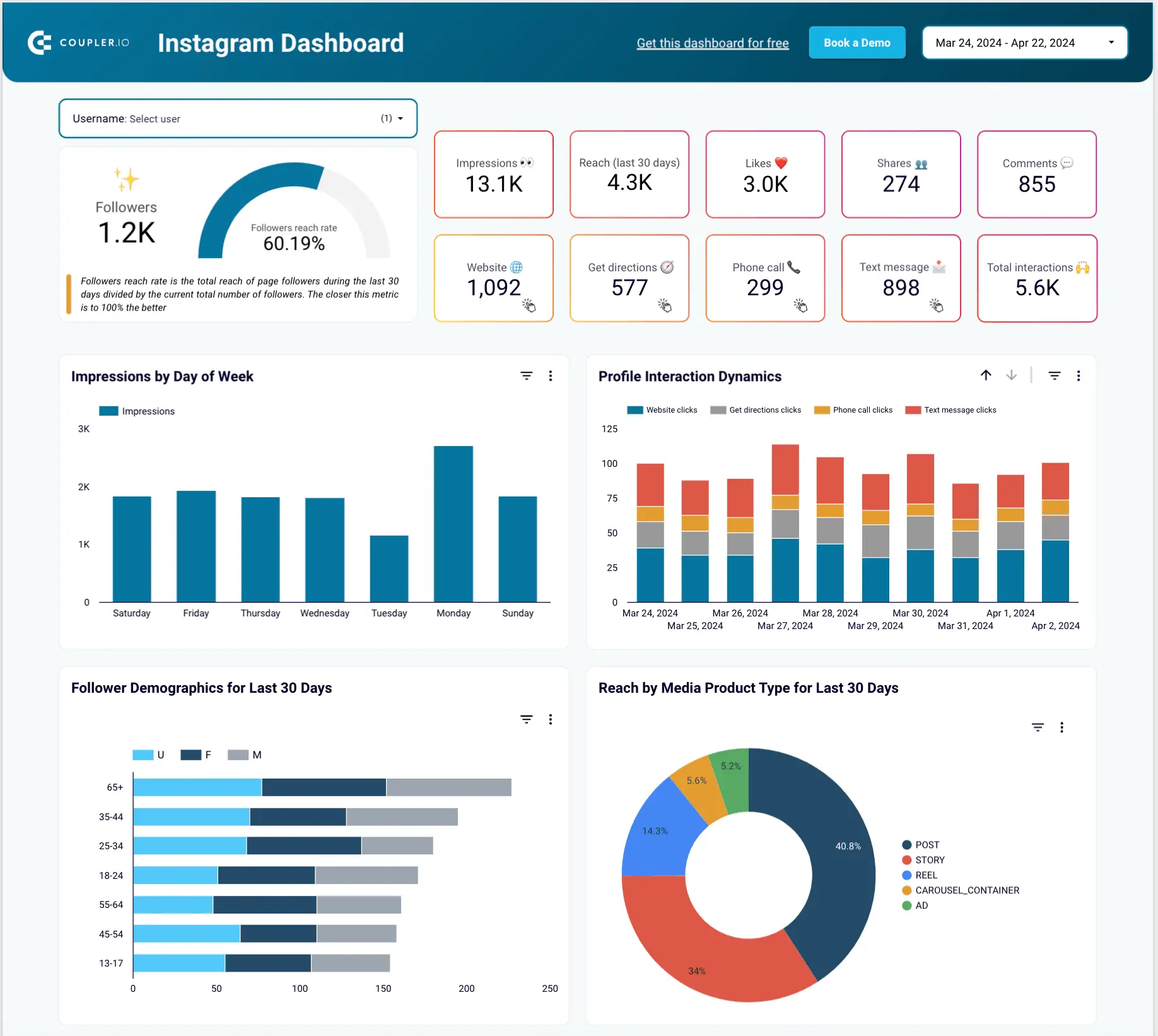Click the Impressions eyes icon
This screenshot has width=1158, height=1036.
pyautogui.click(x=527, y=163)
